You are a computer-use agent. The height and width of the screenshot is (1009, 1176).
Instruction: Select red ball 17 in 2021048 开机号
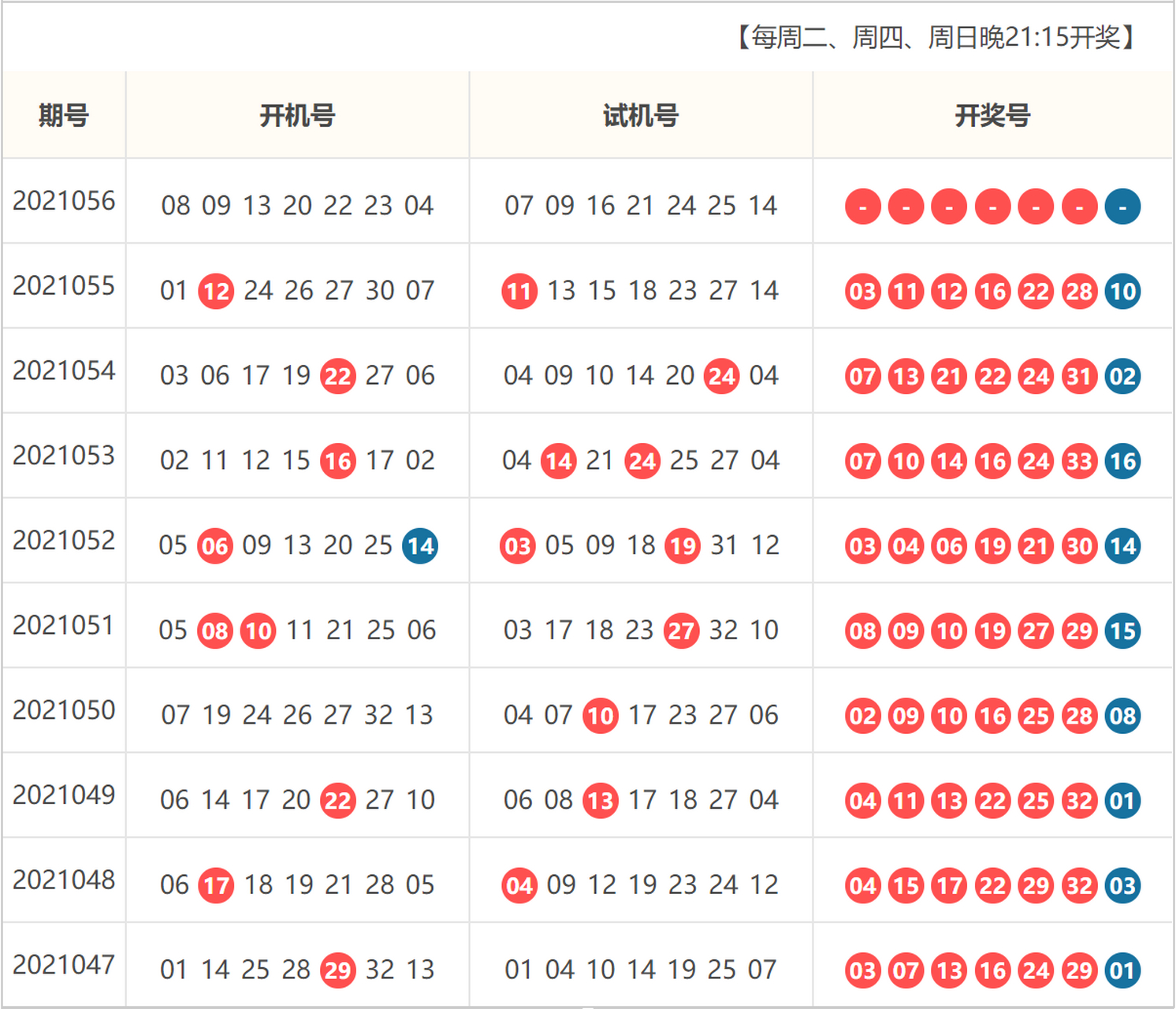(x=216, y=886)
